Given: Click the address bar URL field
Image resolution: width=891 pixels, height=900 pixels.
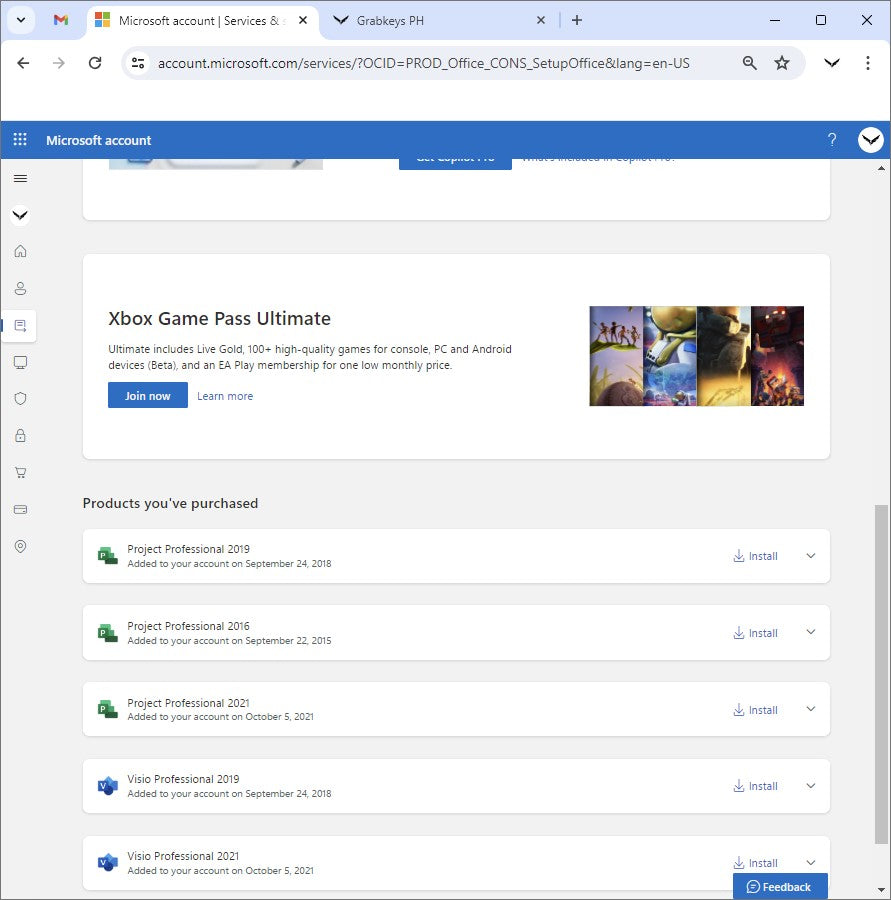Looking at the screenshot, I should click(x=424, y=63).
